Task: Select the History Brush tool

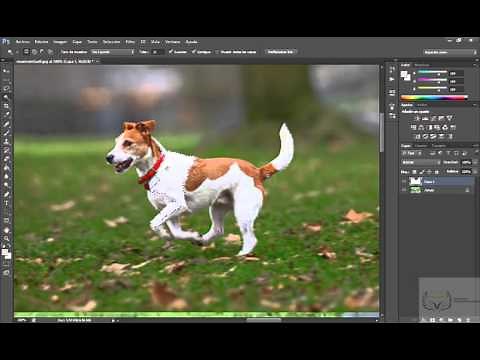Action: (6, 150)
